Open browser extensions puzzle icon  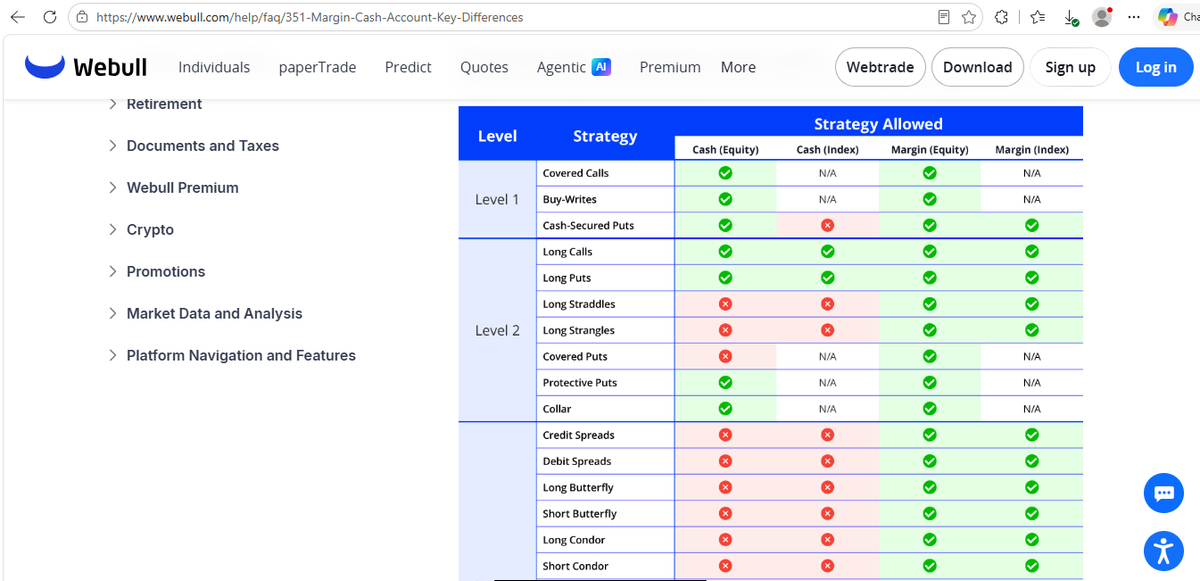[x=1002, y=17]
